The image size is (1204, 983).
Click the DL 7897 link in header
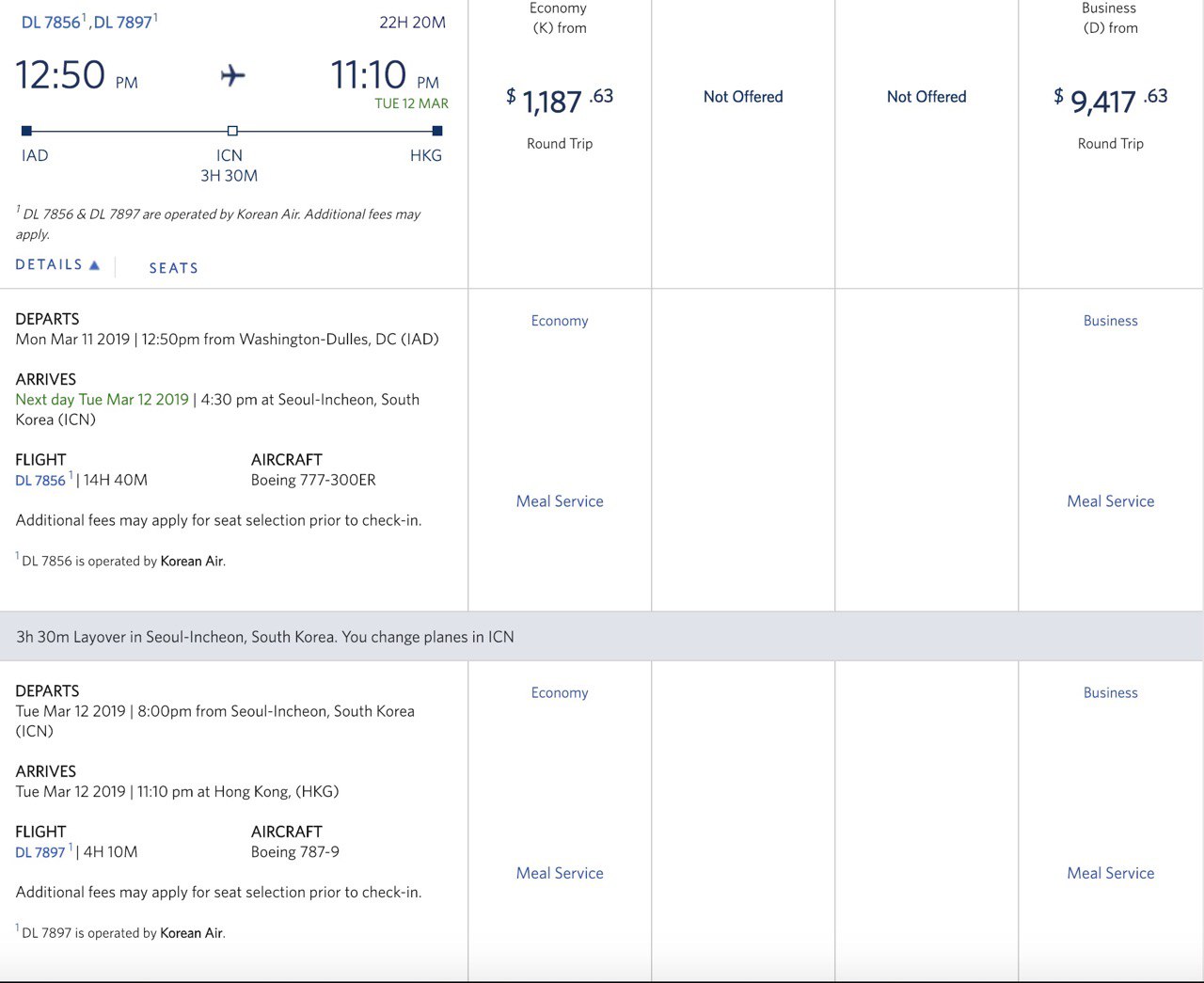click(x=122, y=23)
